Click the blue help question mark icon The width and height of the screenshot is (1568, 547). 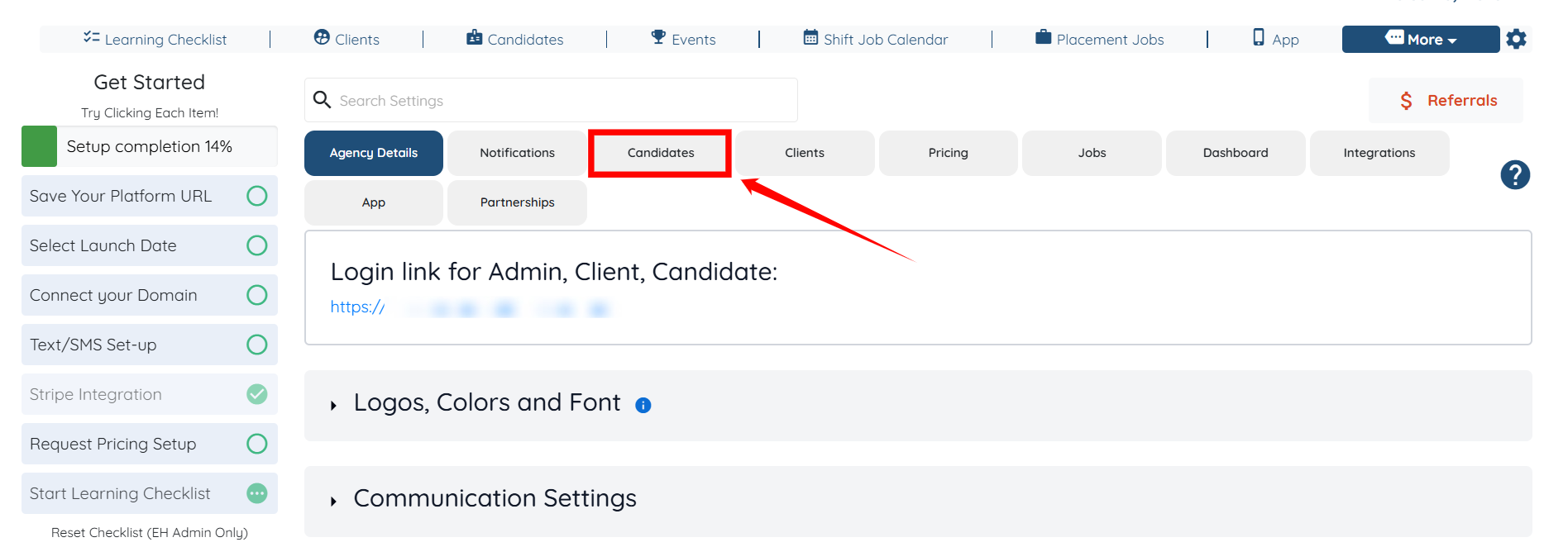[x=1515, y=175]
